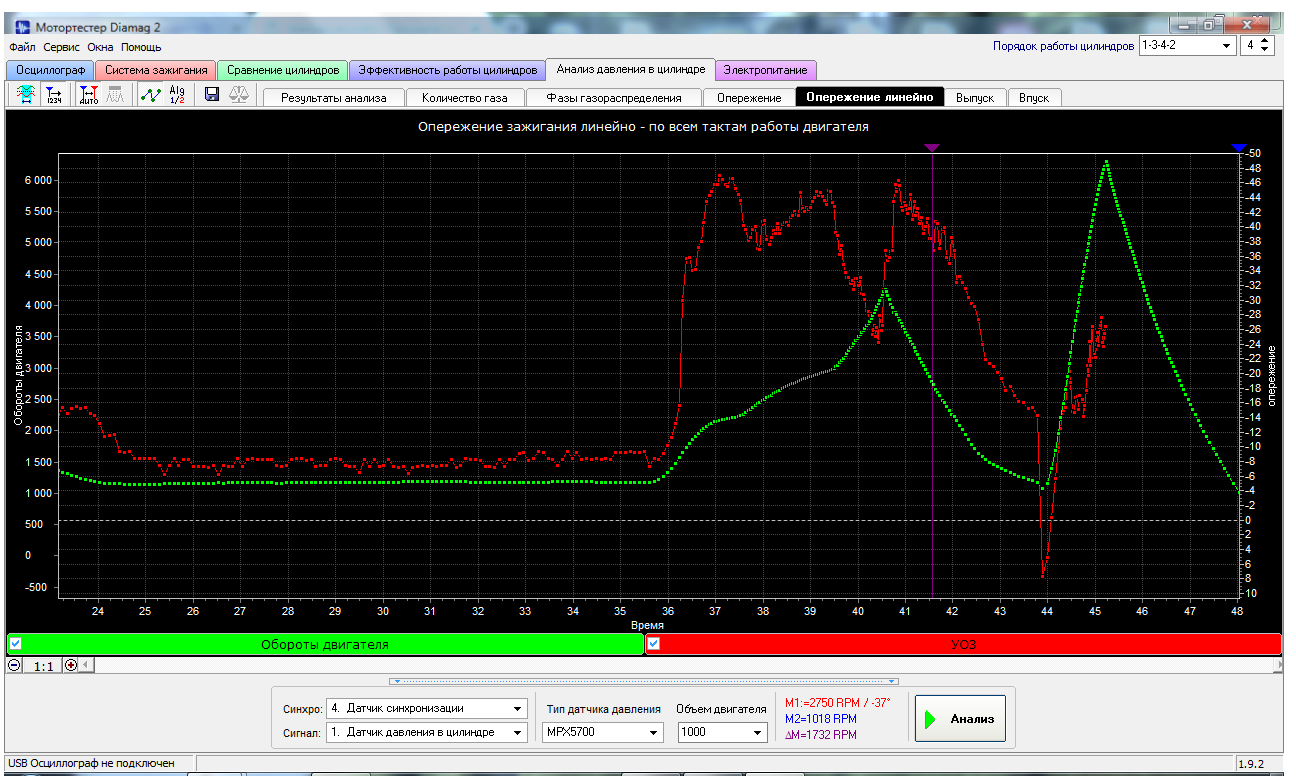Click the green play arrow on Анализ

tap(931, 719)
